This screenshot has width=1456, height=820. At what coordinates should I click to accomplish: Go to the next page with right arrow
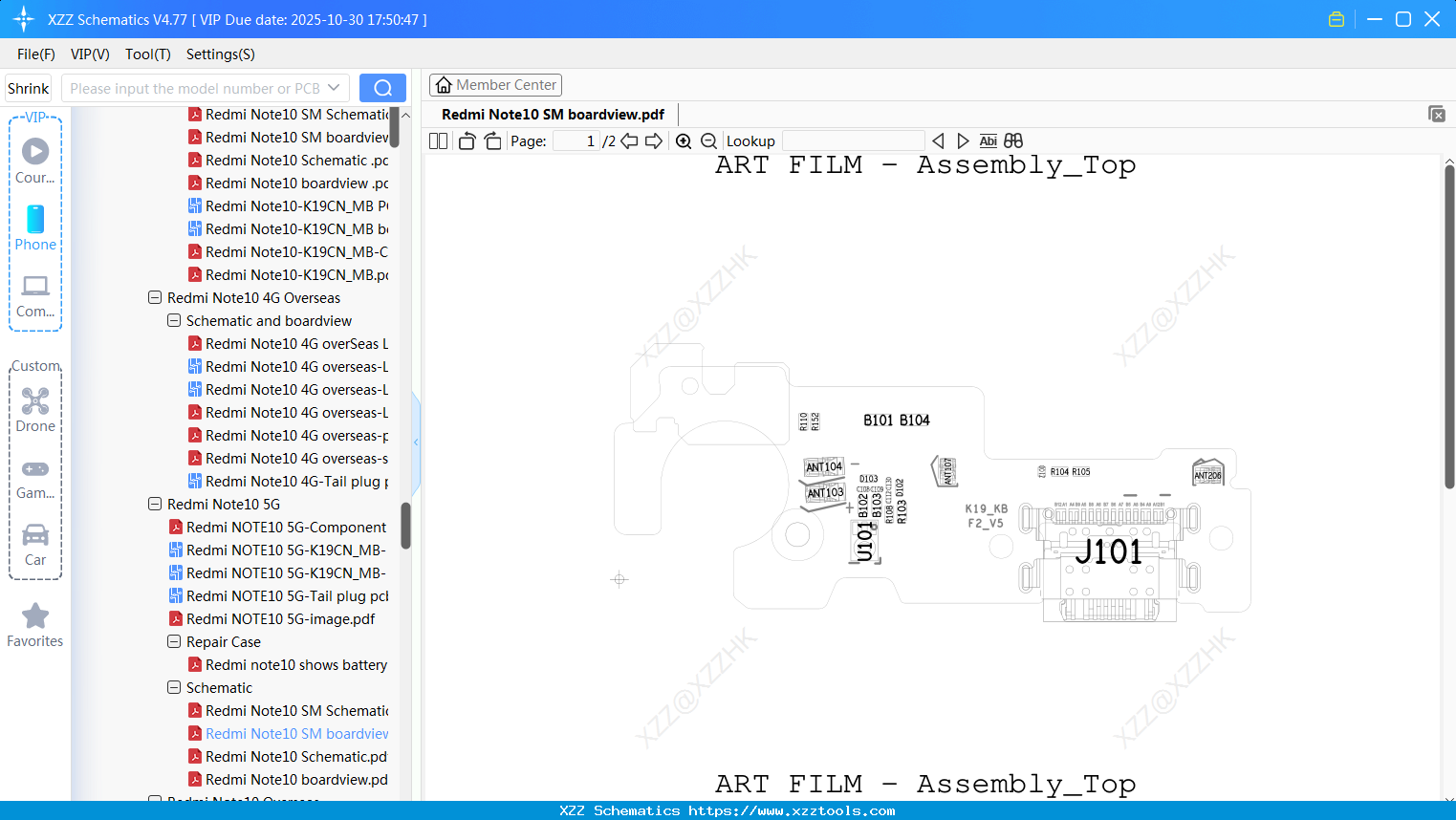pos(654,141)
